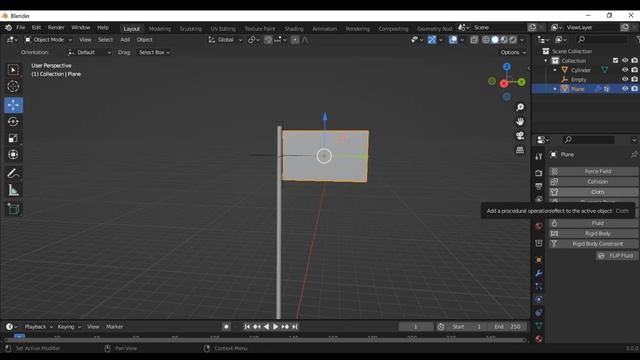Open the Render properties tab
Screen dimensions: 640x360
[539, 173]
